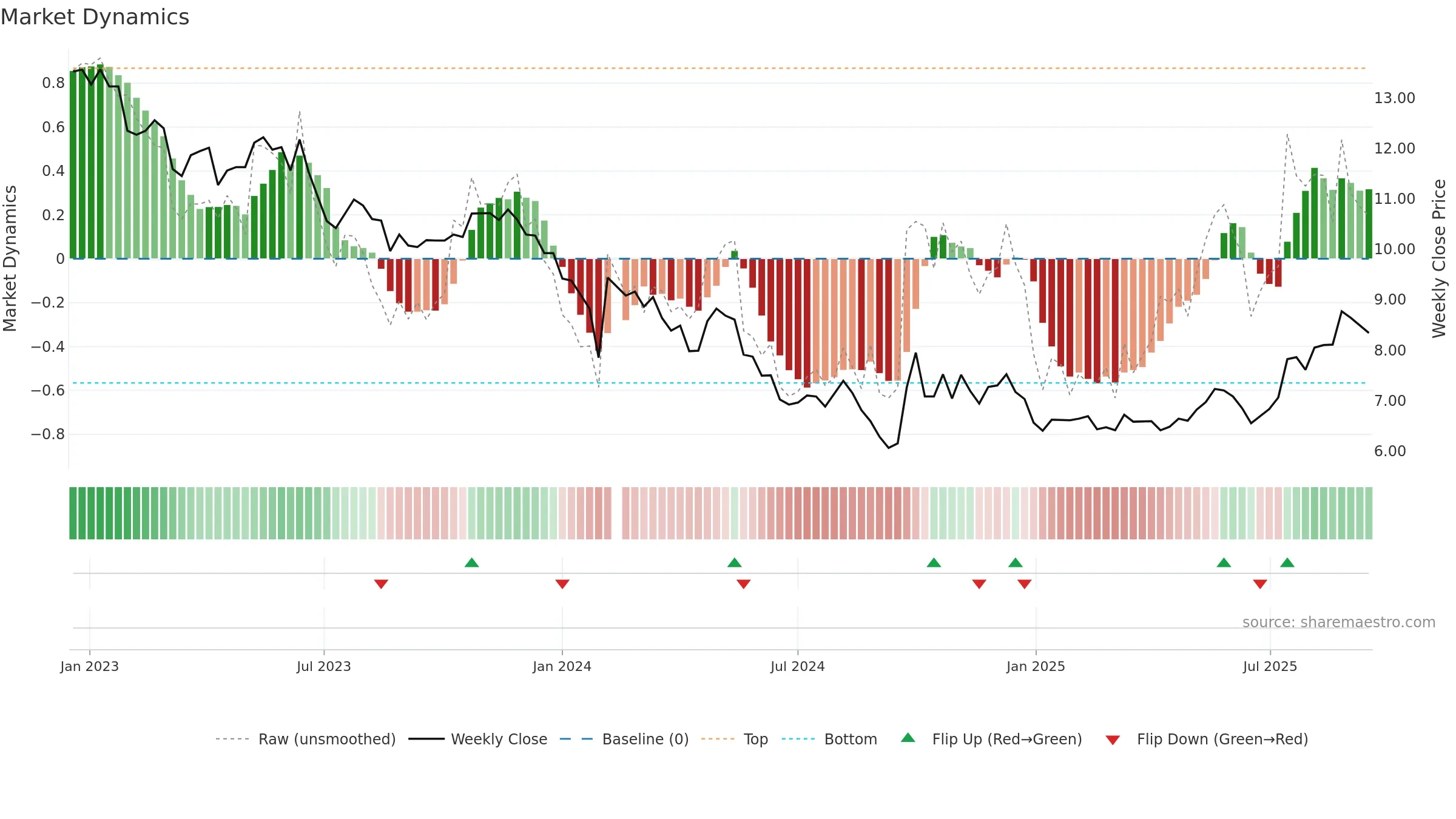
Task: Click the 0.8 left-axis tick label
Action: (x=53, y=83)
